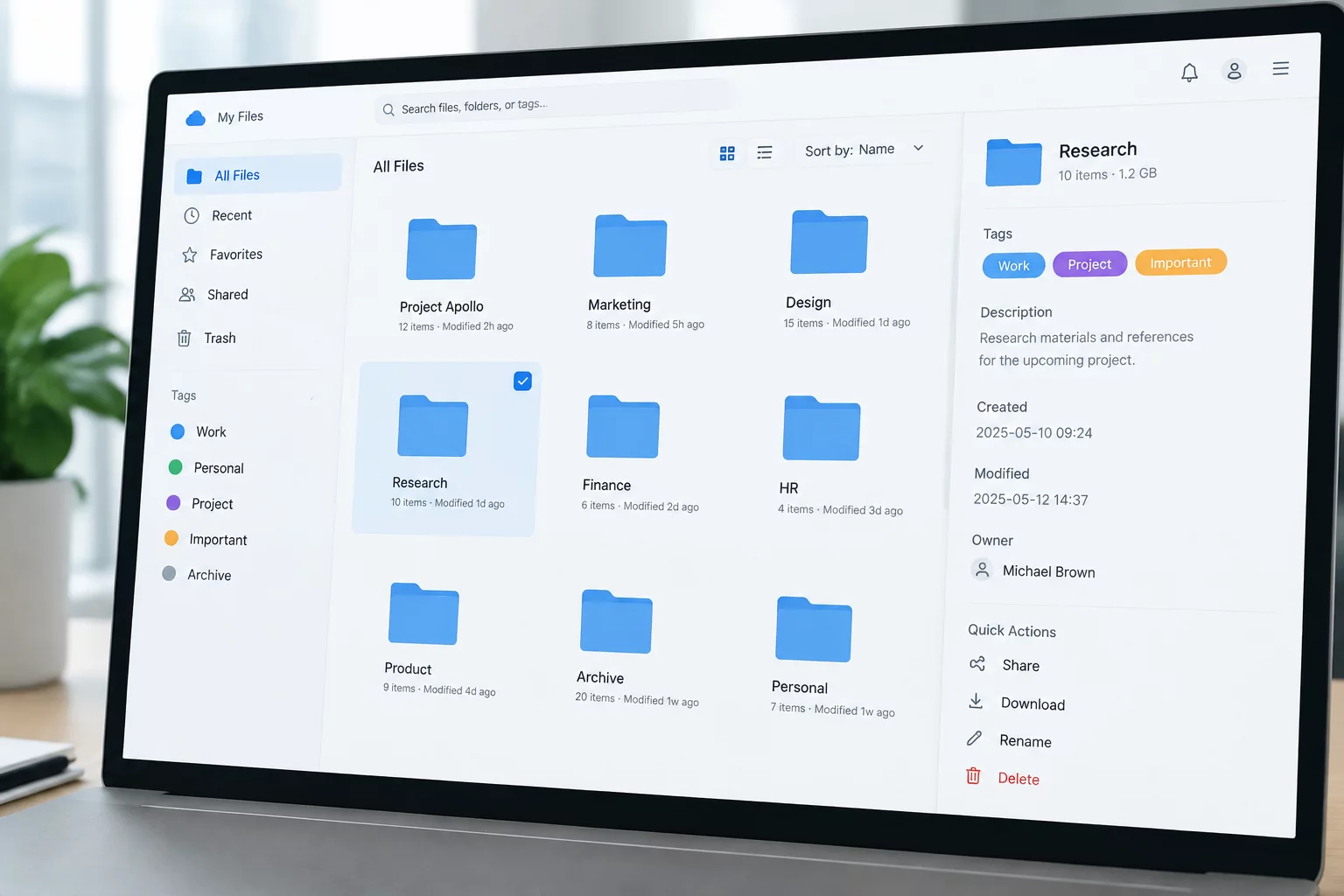
Task: Click the search files input field
Action: [555, 102]
